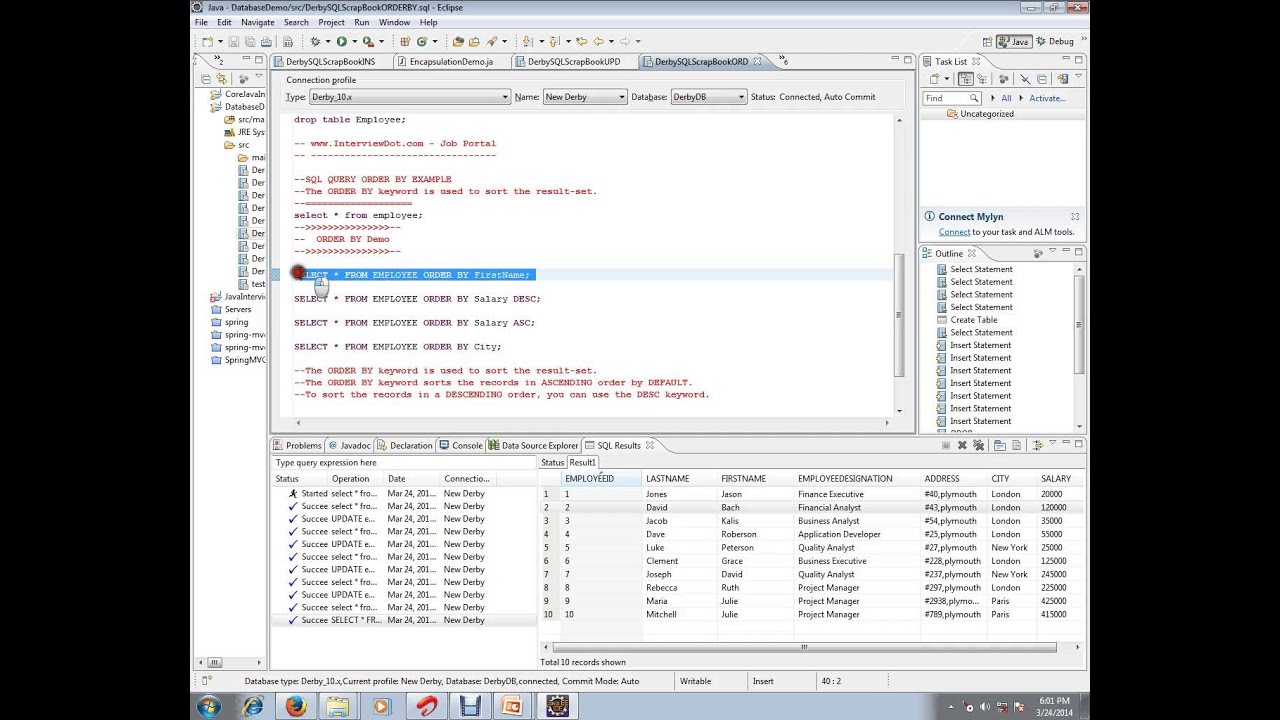Screen dimensions: 1280x720
Task: Select the Status tab in SQL Results
Action: [x=552, y=462]
